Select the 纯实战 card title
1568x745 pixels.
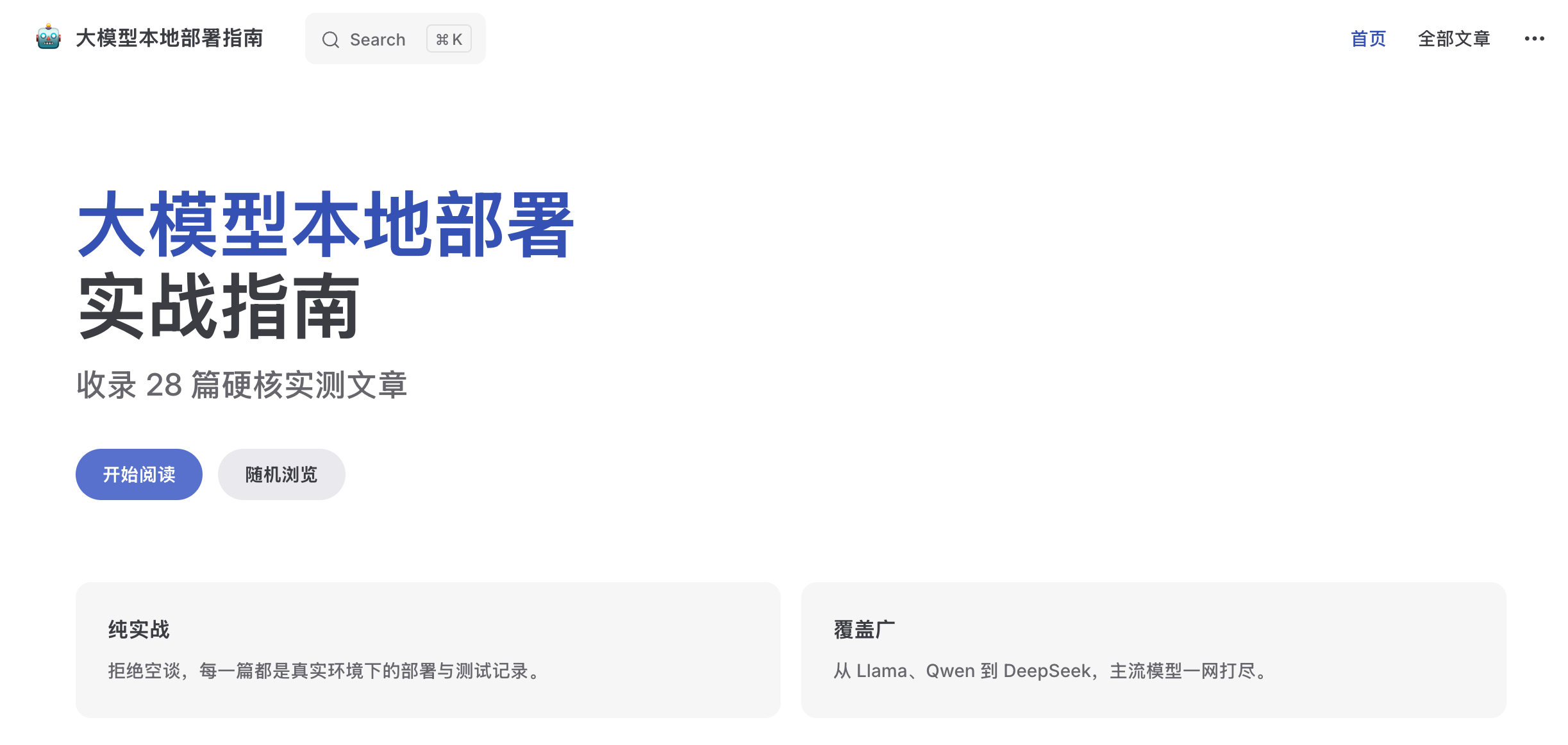(x=138, y=630)
